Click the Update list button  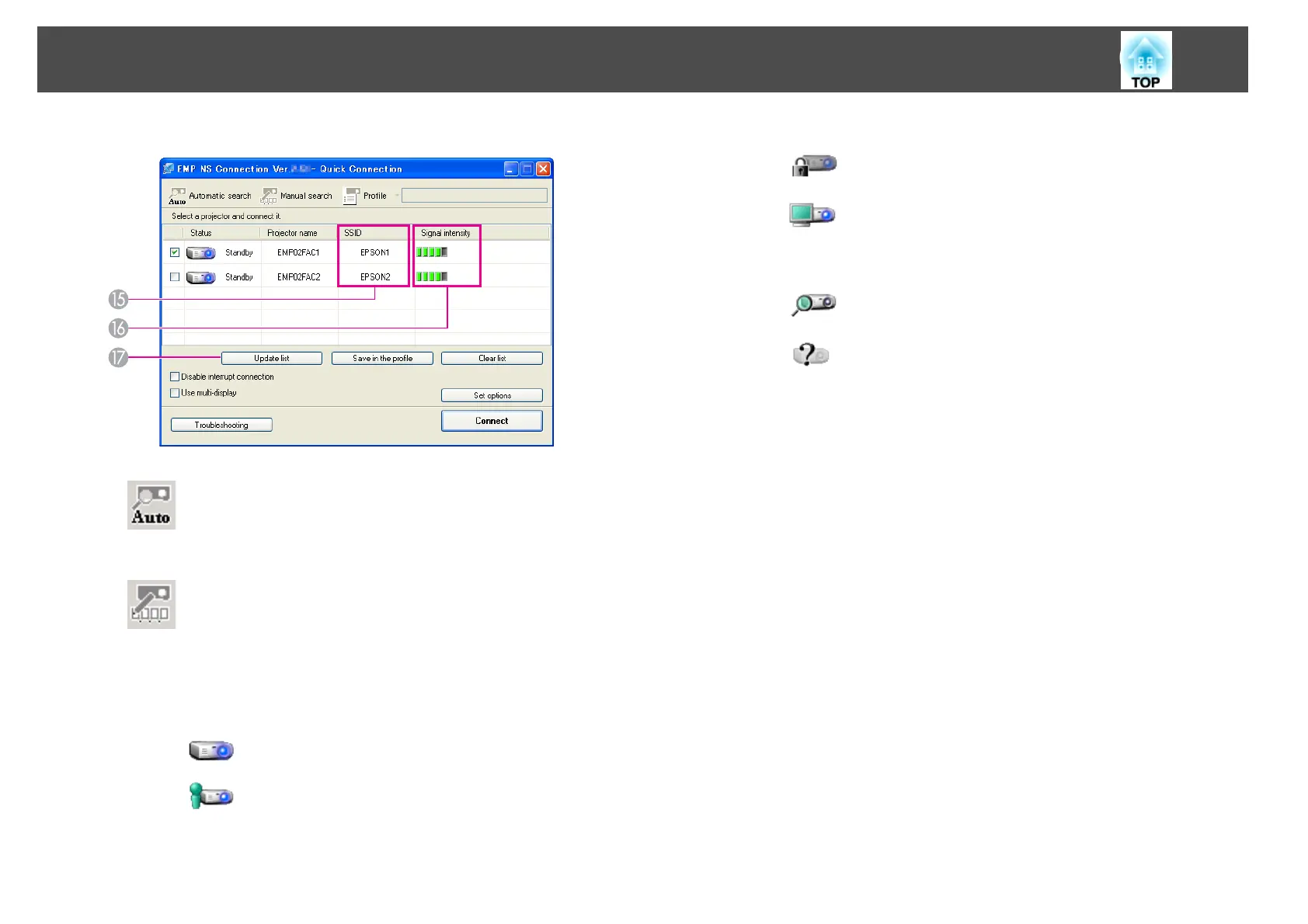[272, 358]
